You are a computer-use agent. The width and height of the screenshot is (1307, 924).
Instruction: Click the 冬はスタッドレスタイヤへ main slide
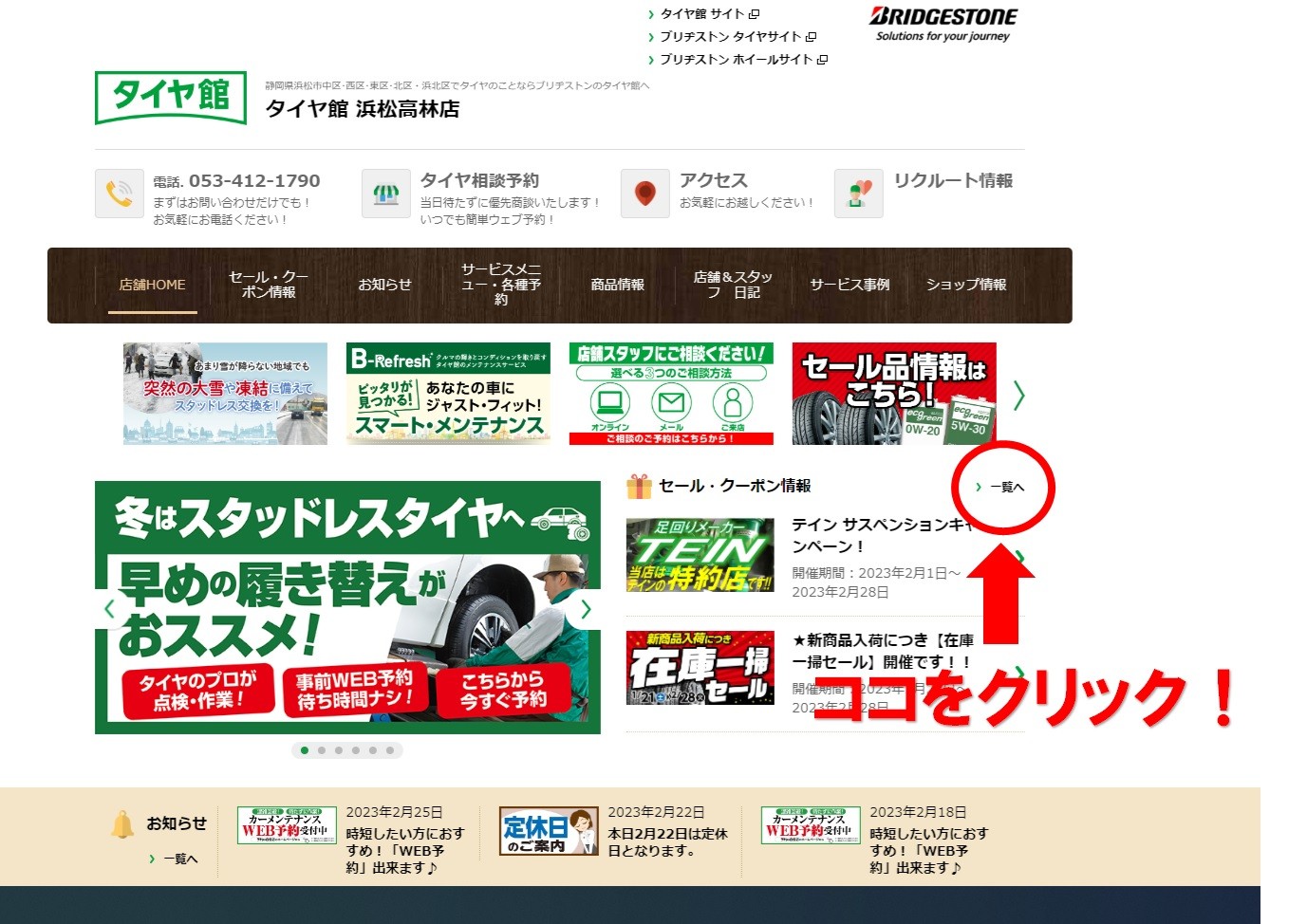(x=347, y=607)
